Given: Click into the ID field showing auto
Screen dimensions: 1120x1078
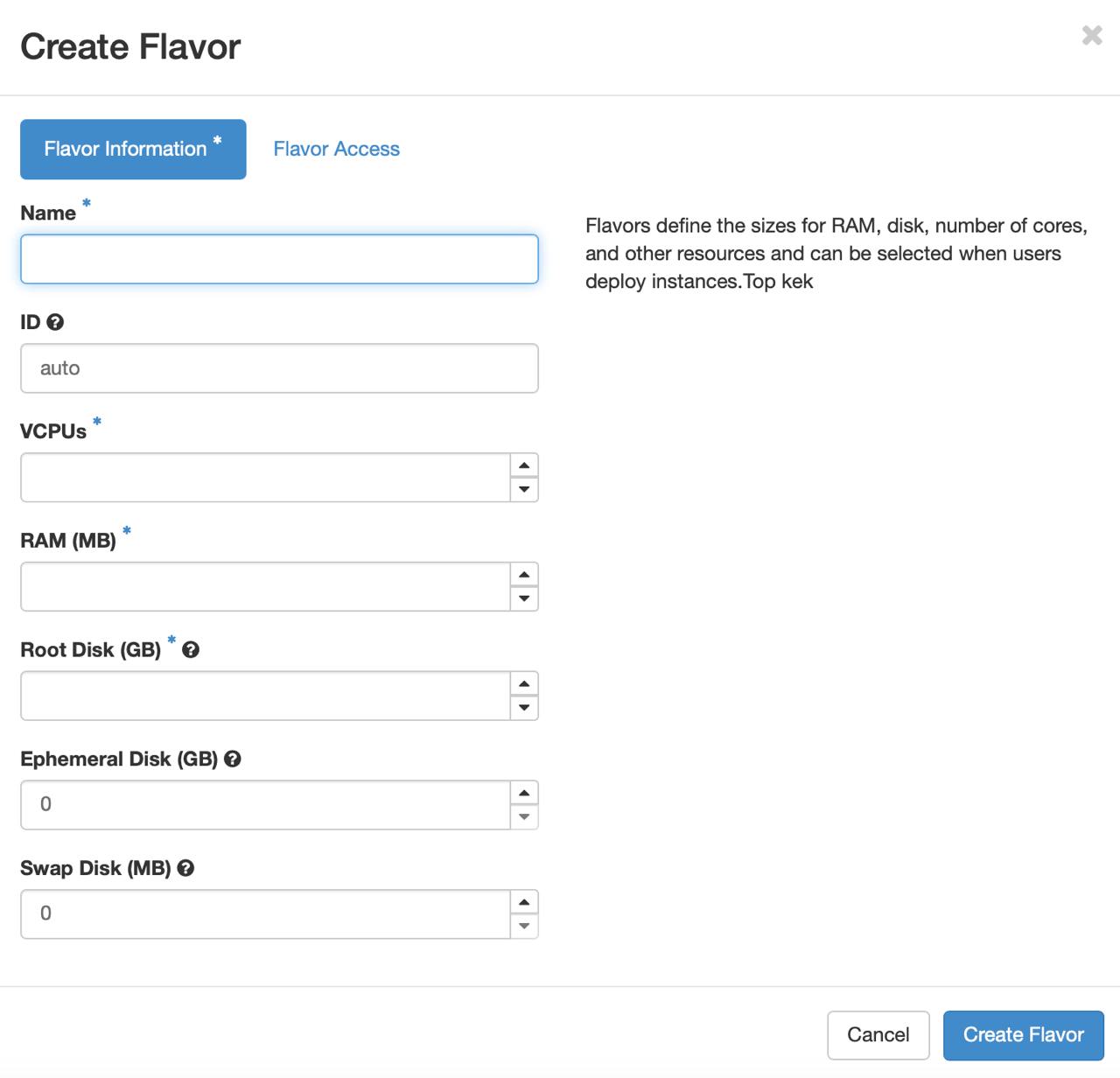Looking at the screenshot, I should (279, 368).
